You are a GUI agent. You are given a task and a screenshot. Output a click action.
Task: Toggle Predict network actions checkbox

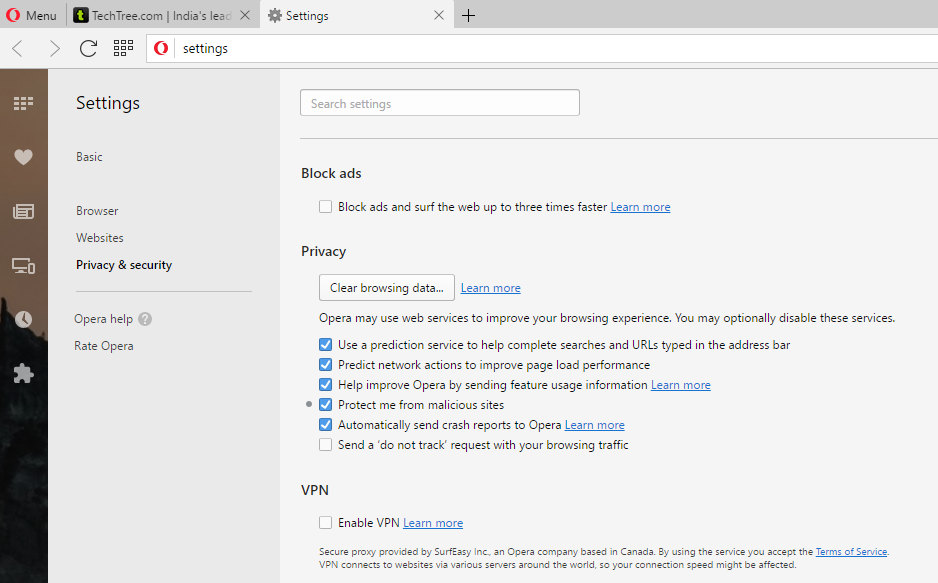(325, 365)
